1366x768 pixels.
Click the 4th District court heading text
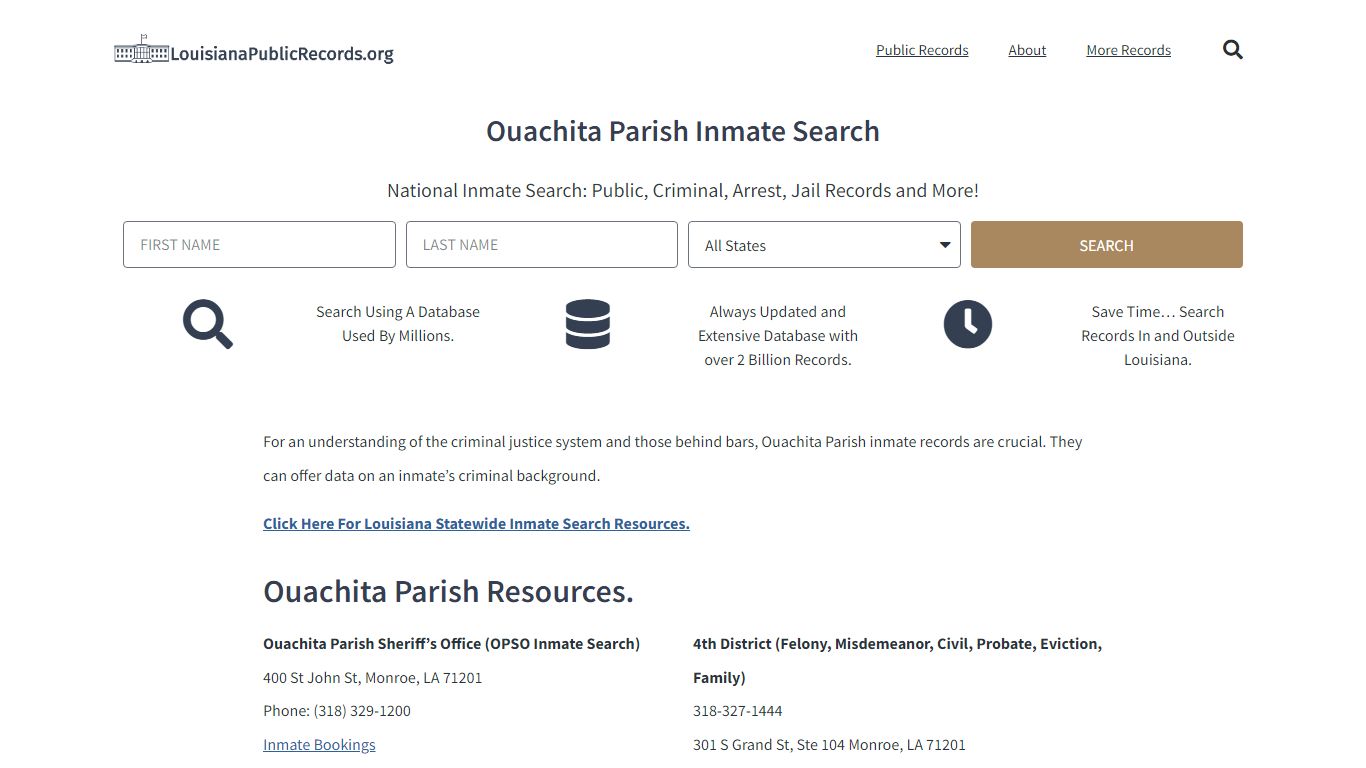coord(897,660)
